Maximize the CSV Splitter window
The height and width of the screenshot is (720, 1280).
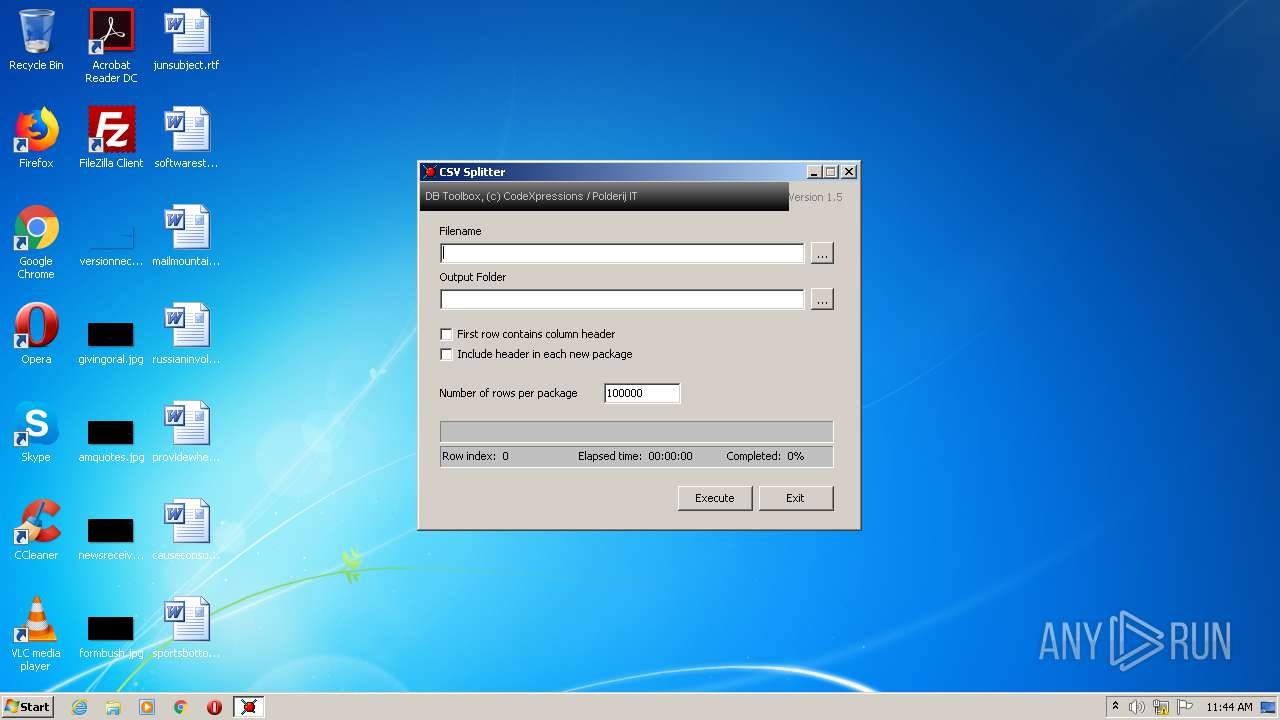tap(830, 172)
